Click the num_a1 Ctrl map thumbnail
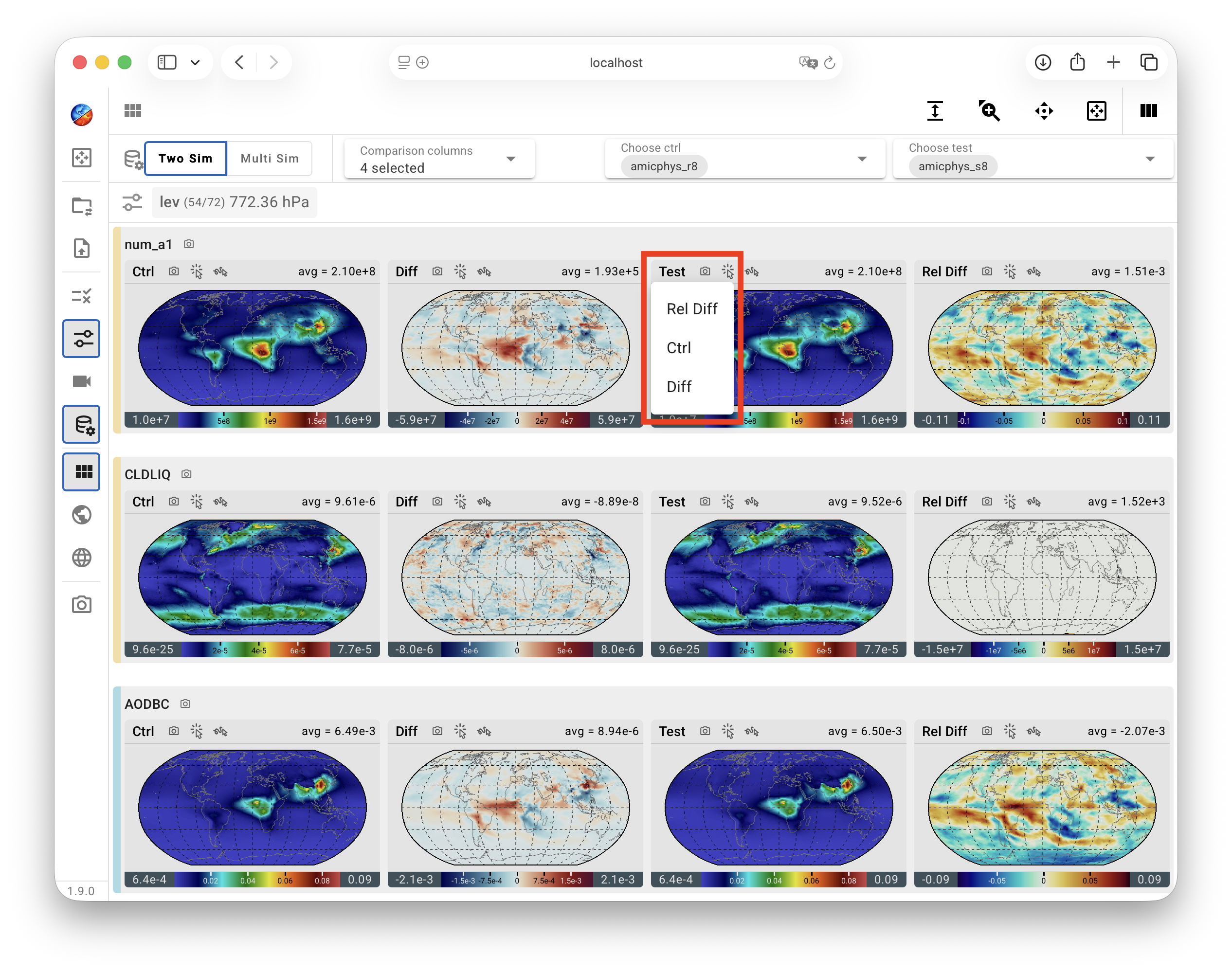 (252, 347)
